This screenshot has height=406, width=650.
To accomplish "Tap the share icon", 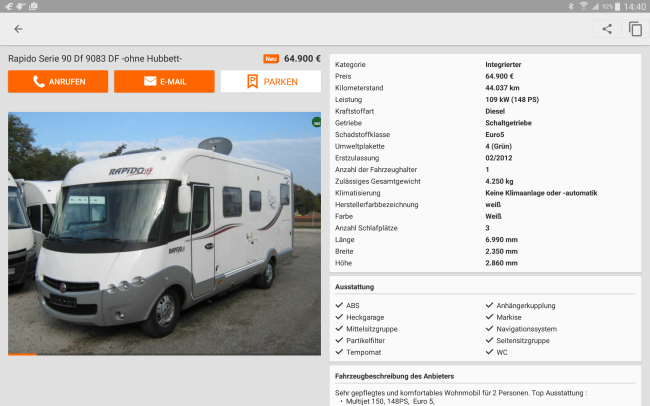I will tap(607, 29).
